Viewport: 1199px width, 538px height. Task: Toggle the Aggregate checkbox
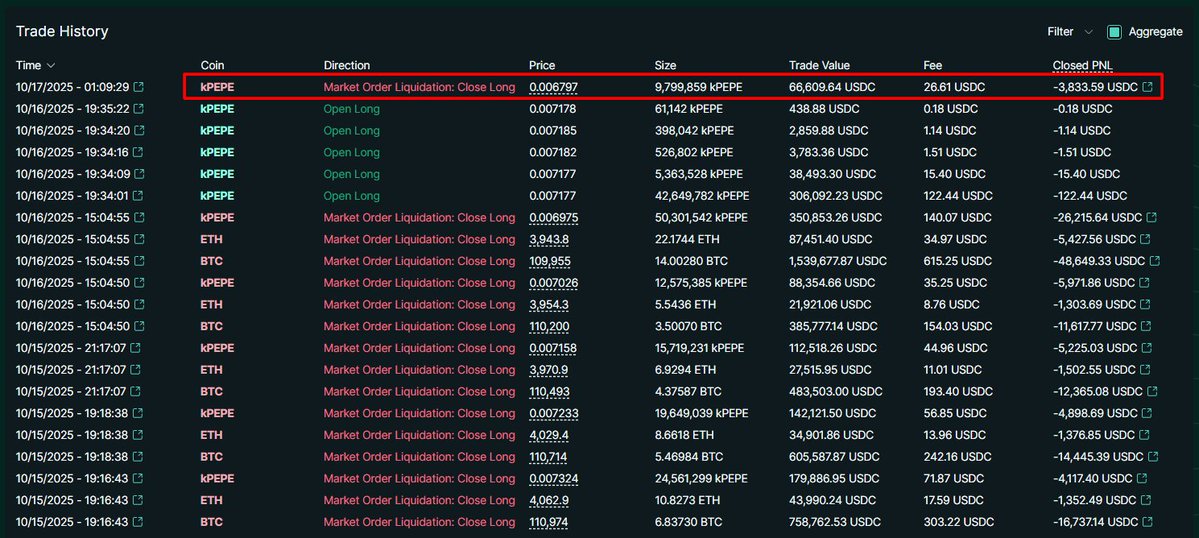coord(1114,32)
